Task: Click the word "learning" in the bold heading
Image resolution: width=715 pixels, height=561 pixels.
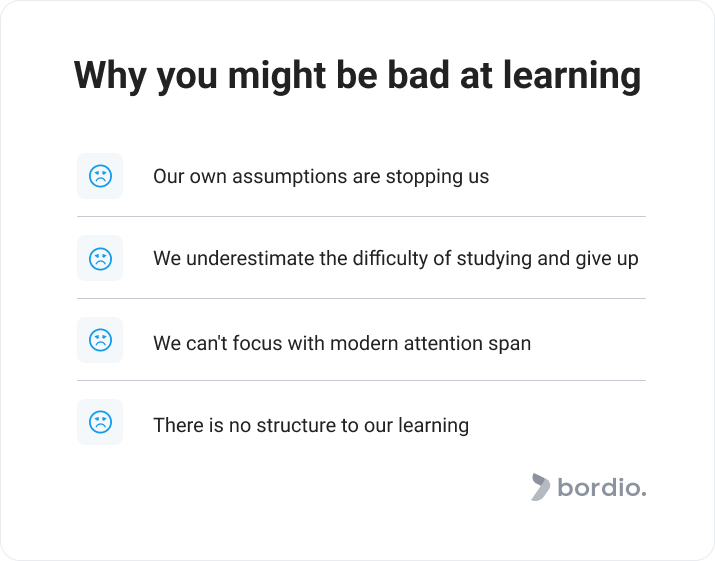Action: (572, 76)
